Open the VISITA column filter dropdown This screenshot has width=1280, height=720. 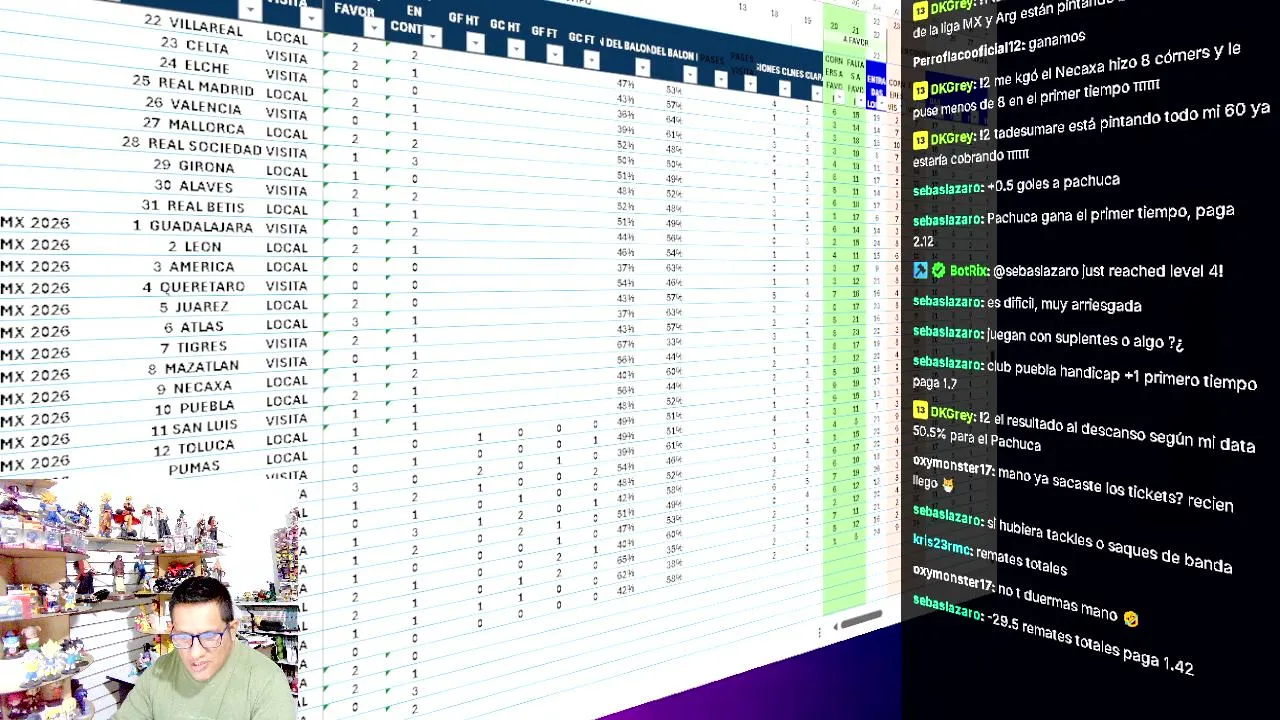coord(312,17)
